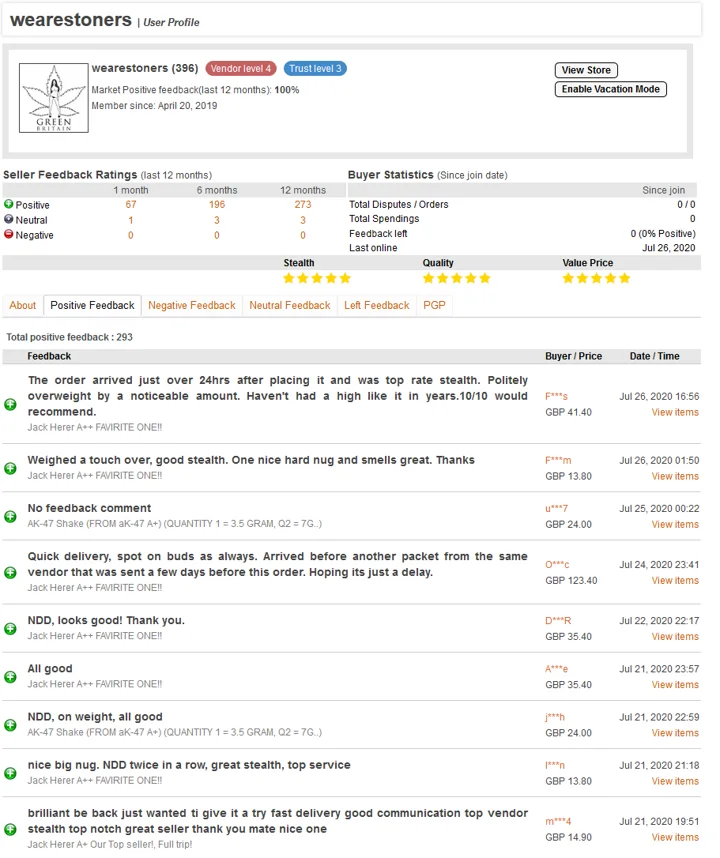Screen dimensions: 720x858
Task: Click positive icon beside 'brilliant be back' feedback
Action: [x=10, y=830]
